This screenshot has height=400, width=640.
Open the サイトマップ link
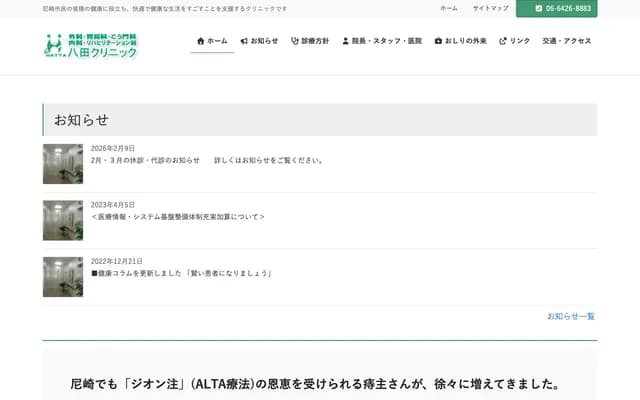pos(490,8)
